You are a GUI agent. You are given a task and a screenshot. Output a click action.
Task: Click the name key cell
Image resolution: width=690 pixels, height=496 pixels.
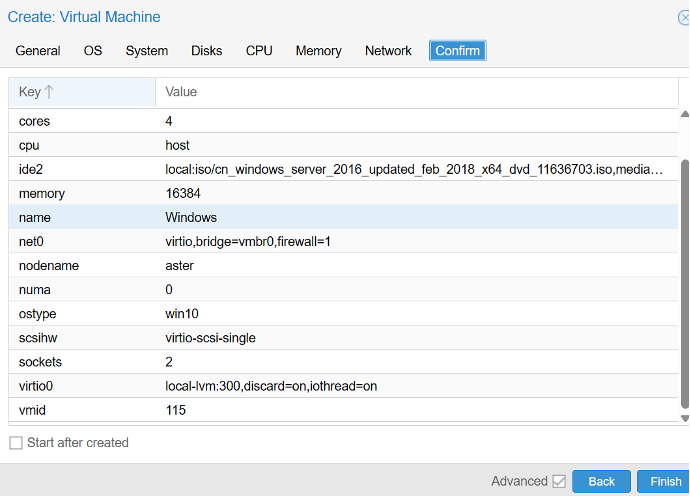pyautogui.click(x=82, y=217)
